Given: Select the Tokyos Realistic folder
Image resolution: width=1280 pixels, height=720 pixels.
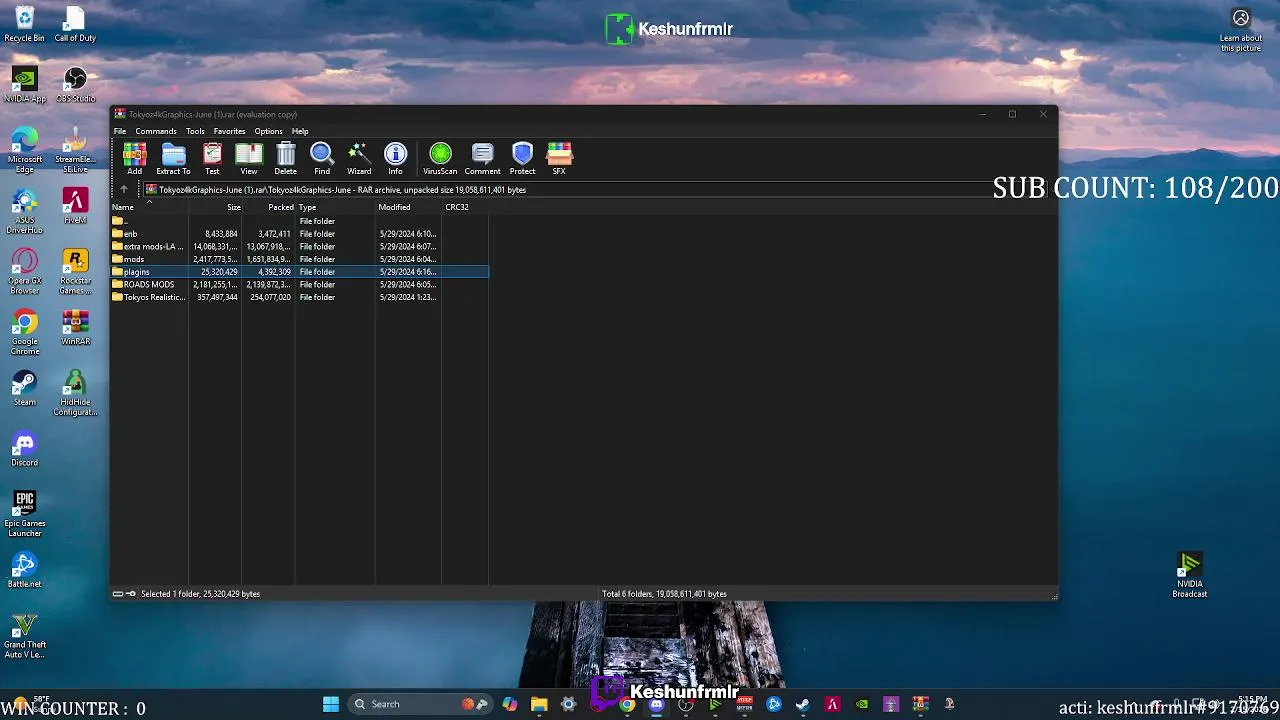Looking at the screenshot, I should coord(299,297).
